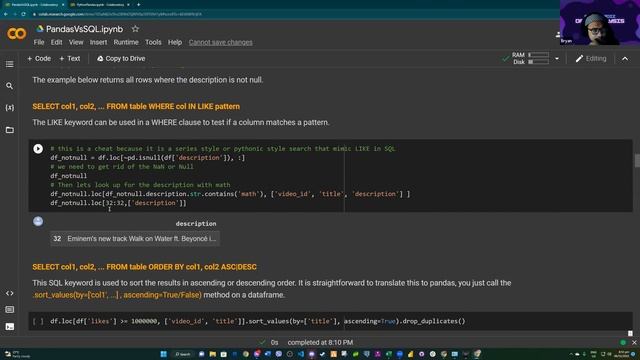Close the execution status bar

pos(634,342)
